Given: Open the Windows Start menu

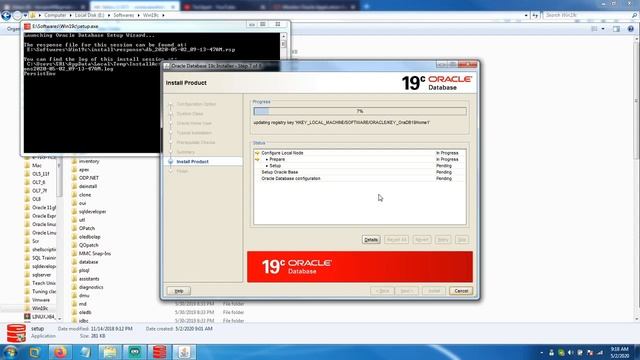Looking at the screenshot, I should pos(10,352).
